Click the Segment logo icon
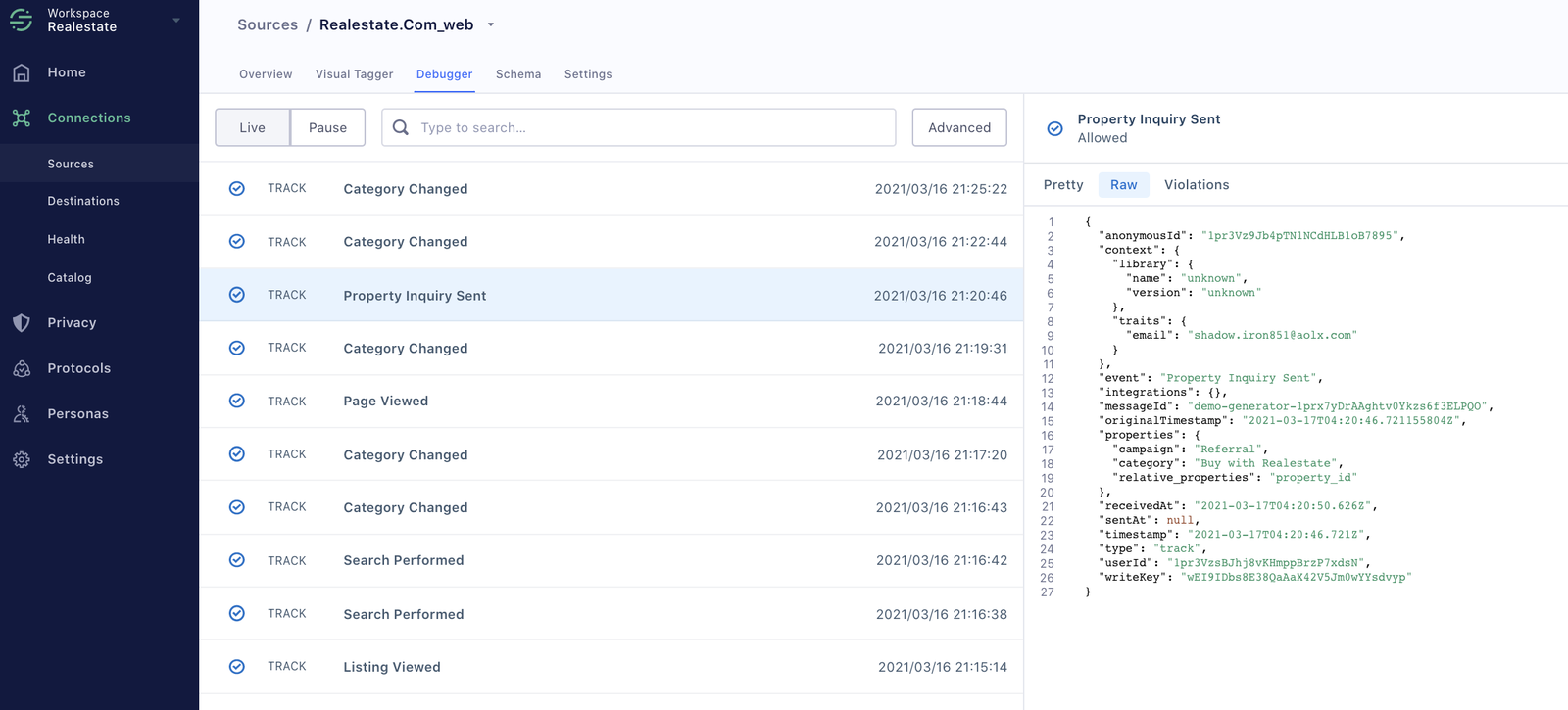 (21, 20)
